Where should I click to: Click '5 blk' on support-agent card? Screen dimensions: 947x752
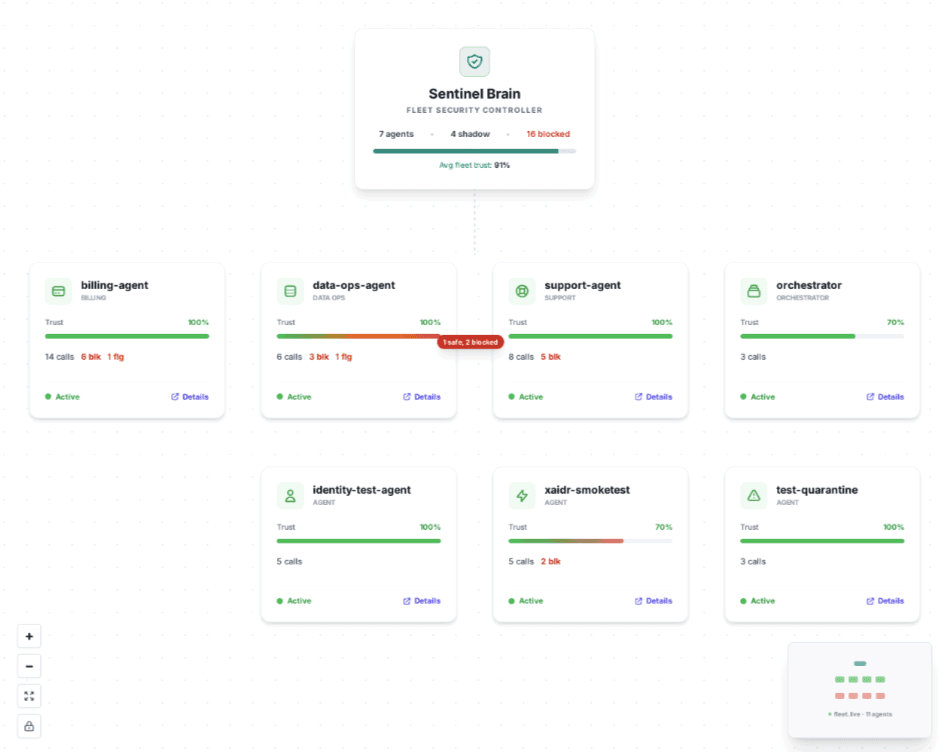click(x=550, y=357)
